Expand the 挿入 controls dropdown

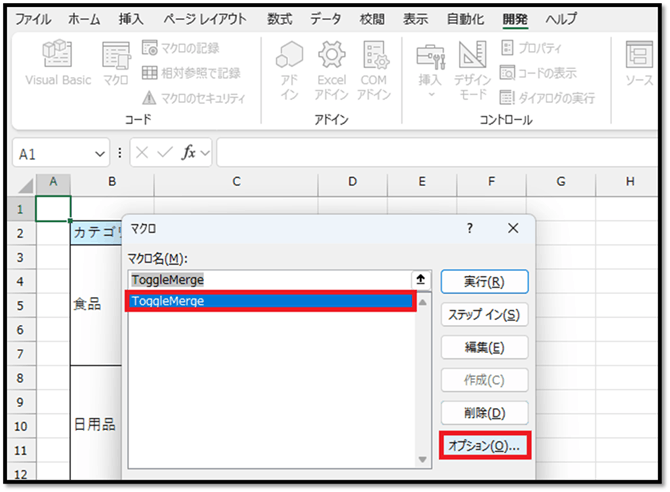(431, 95)
